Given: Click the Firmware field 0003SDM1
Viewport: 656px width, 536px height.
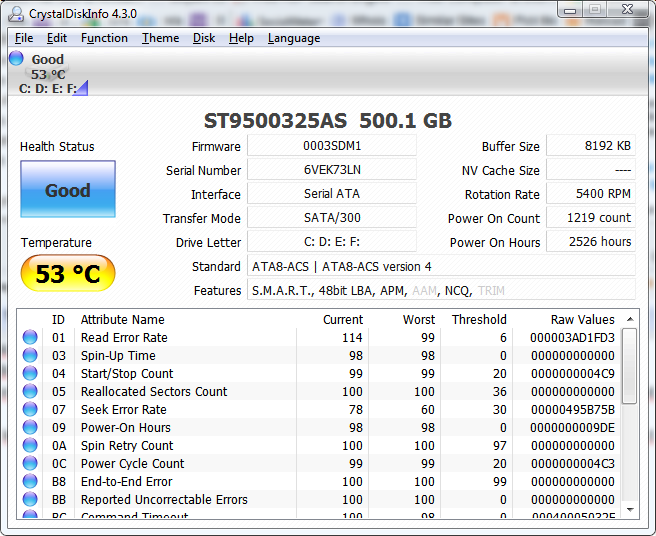Looking at the screenshot, I should pyautogui.click(x=332, y=146).
